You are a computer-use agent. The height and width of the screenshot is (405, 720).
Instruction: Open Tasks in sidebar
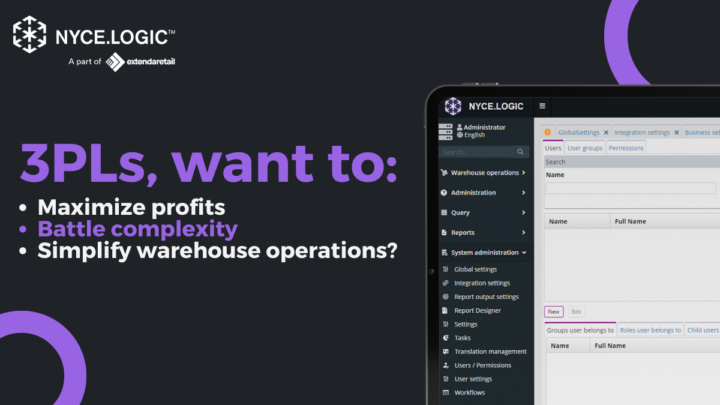(462, 338)
